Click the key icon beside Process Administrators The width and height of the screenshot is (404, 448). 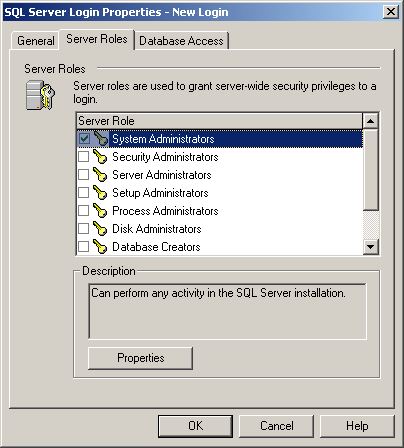click(100, 211)
